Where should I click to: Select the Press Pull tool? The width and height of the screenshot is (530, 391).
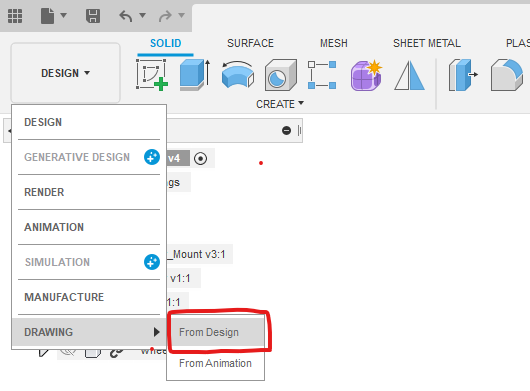coord(463,75)
